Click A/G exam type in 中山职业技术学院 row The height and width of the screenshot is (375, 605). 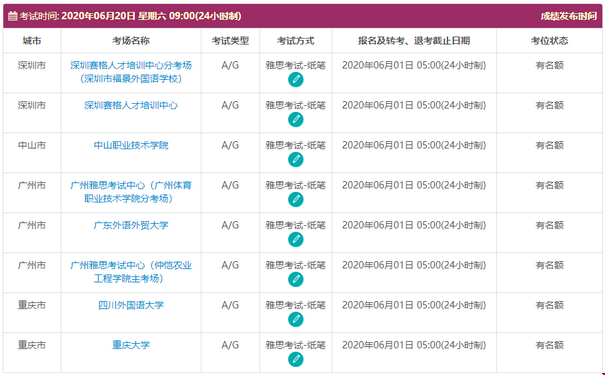230,145
